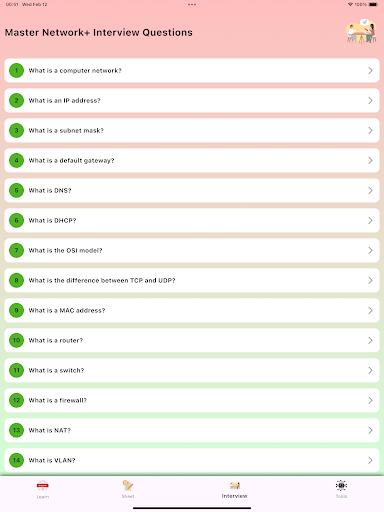Open 'What is the OSI model?' question
The width and height of the screenshot is (384, 512).
192,250
